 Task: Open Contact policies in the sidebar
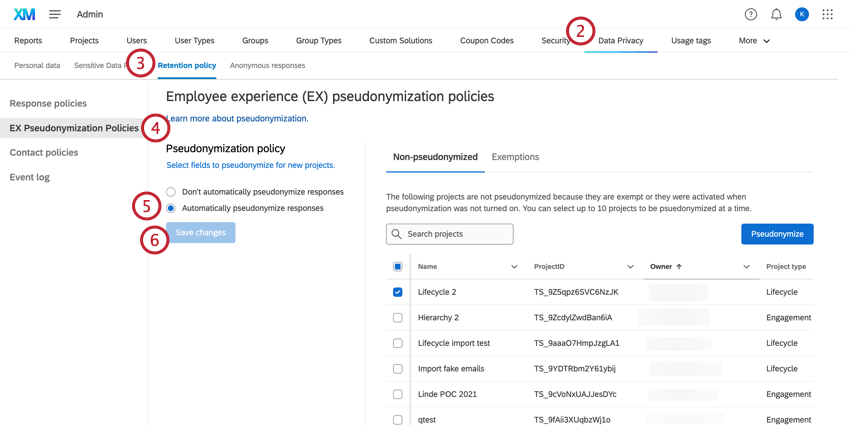(x=44, y=153)
